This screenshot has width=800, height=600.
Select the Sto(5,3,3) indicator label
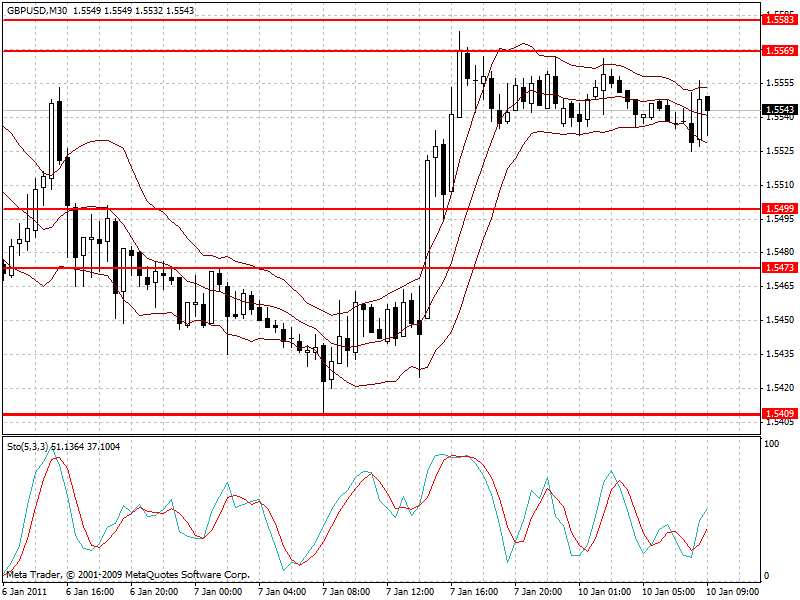(28, 447)
